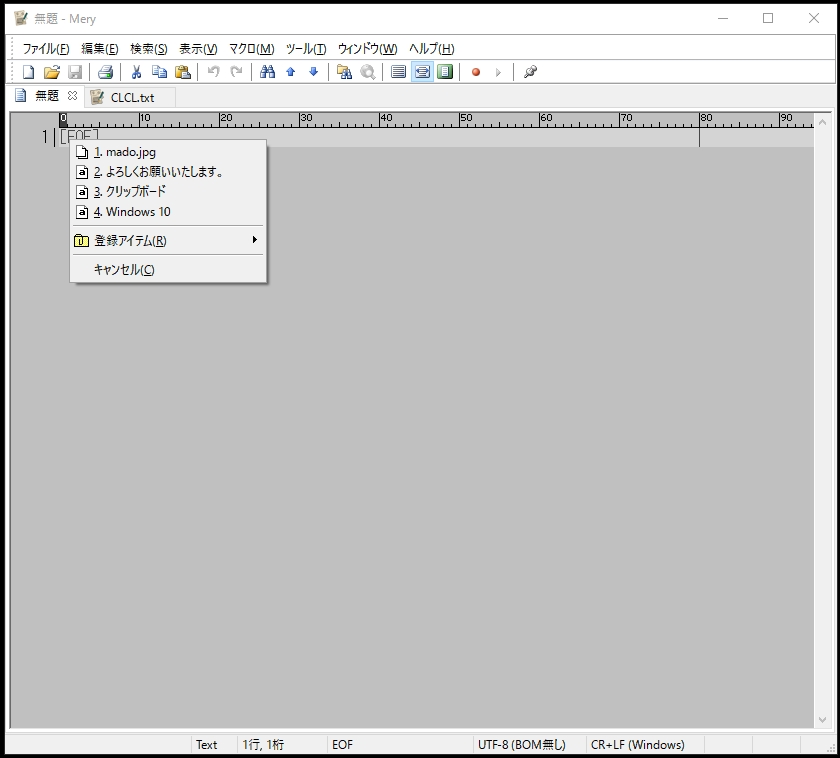The image size is (840, 758).
Task: Click the Save floppy disk icon
Action: click(x=75, y=72)
